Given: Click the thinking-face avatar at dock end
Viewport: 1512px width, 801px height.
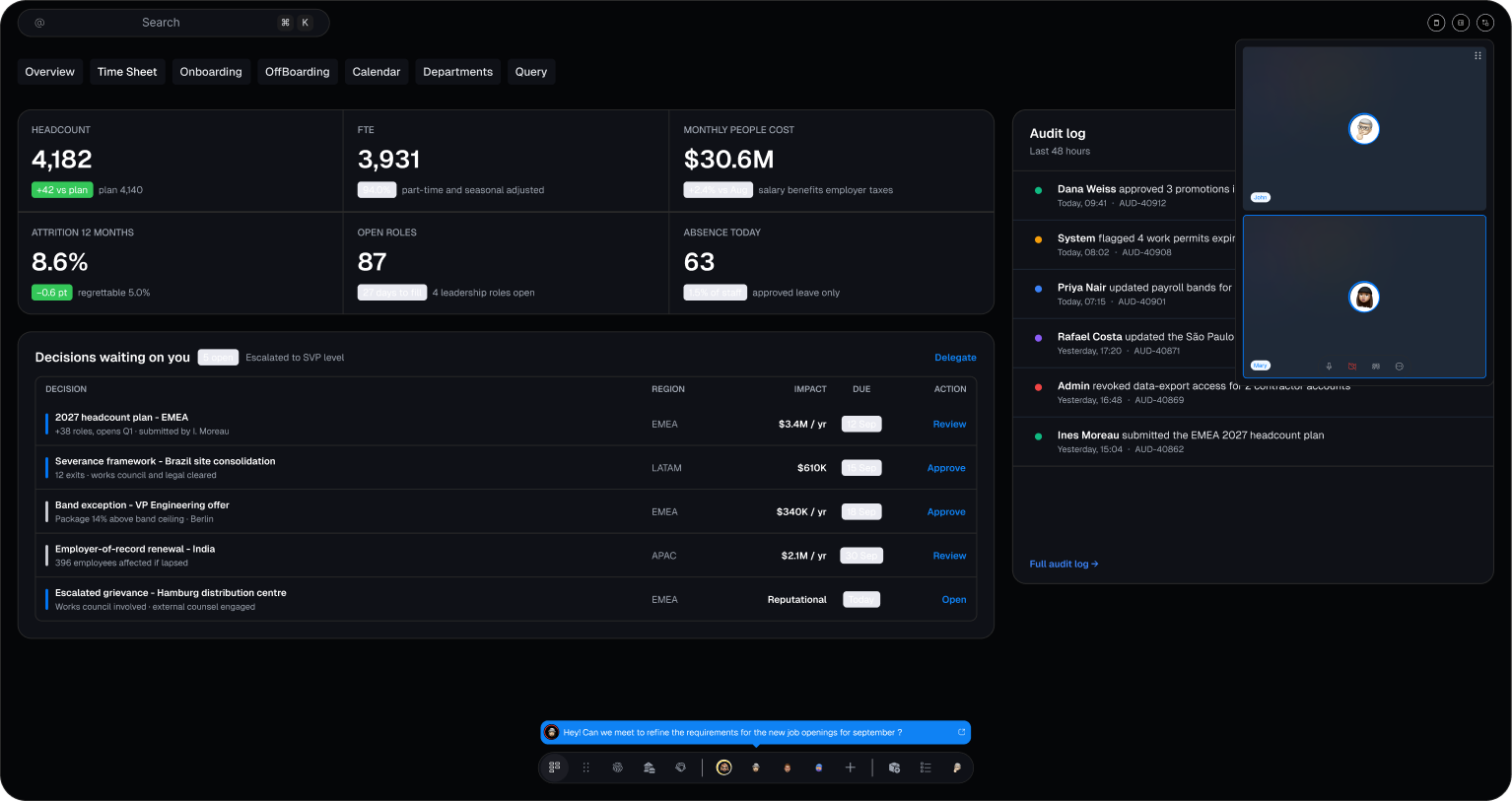Looking at the screenshot, I should tap(957, 768).
